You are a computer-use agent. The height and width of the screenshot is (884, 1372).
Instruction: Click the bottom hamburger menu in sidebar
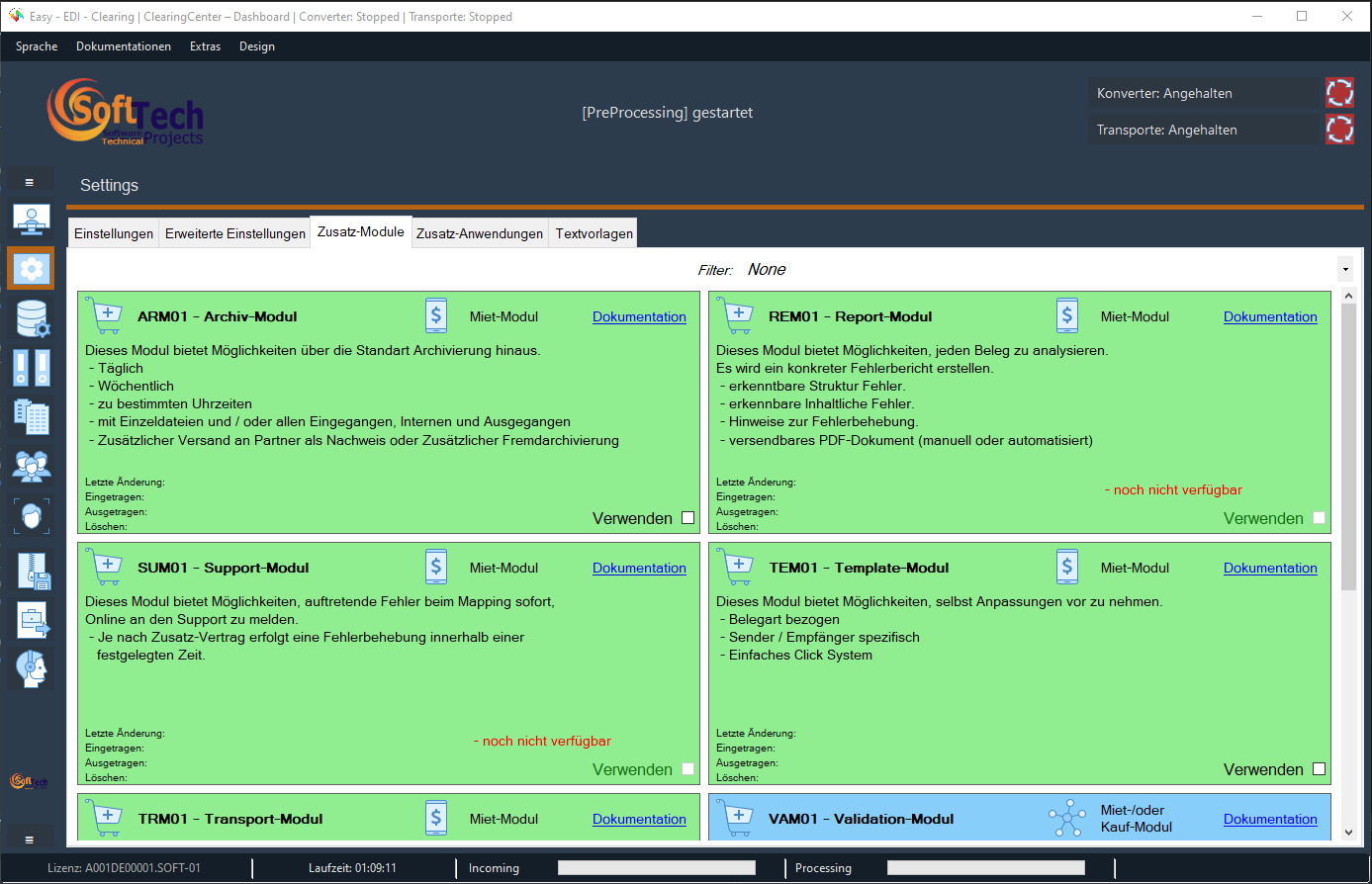tap(30, 840)
